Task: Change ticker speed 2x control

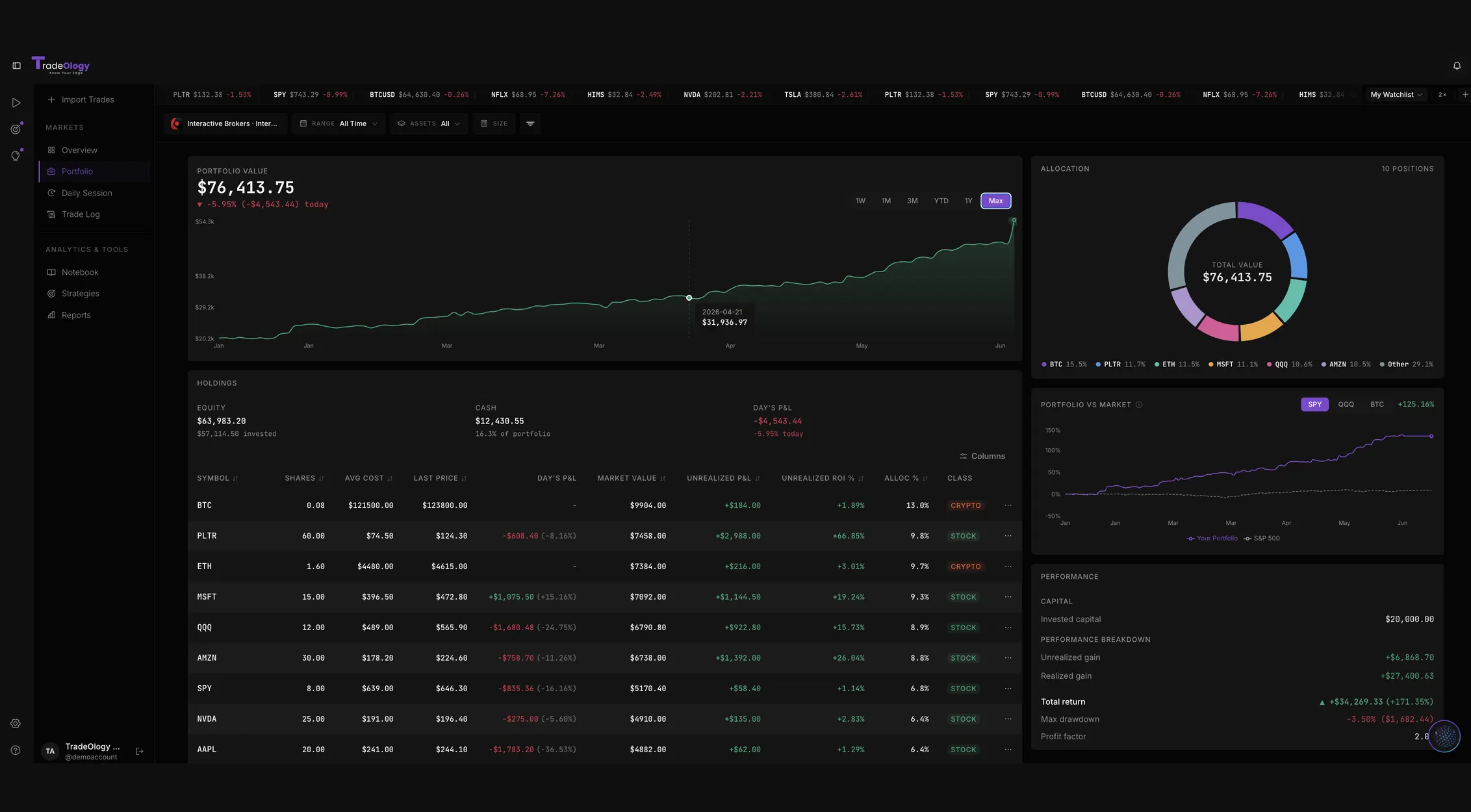Action: tap(1442, 94)
